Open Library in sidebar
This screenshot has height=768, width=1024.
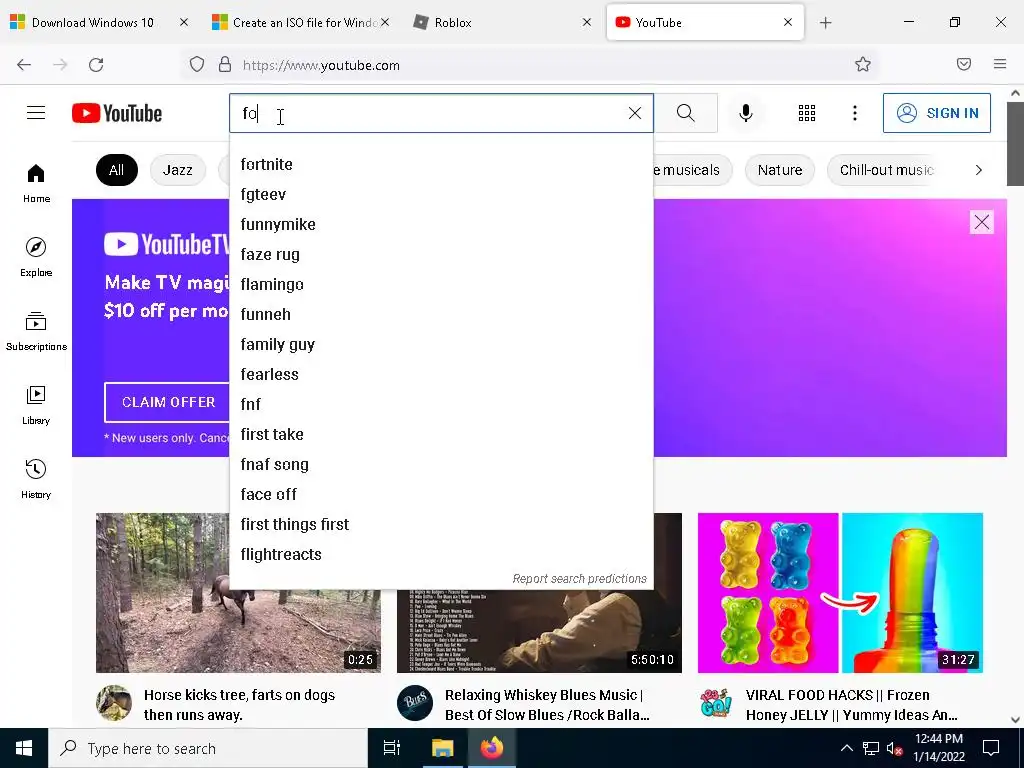click(x=36, y=406)
